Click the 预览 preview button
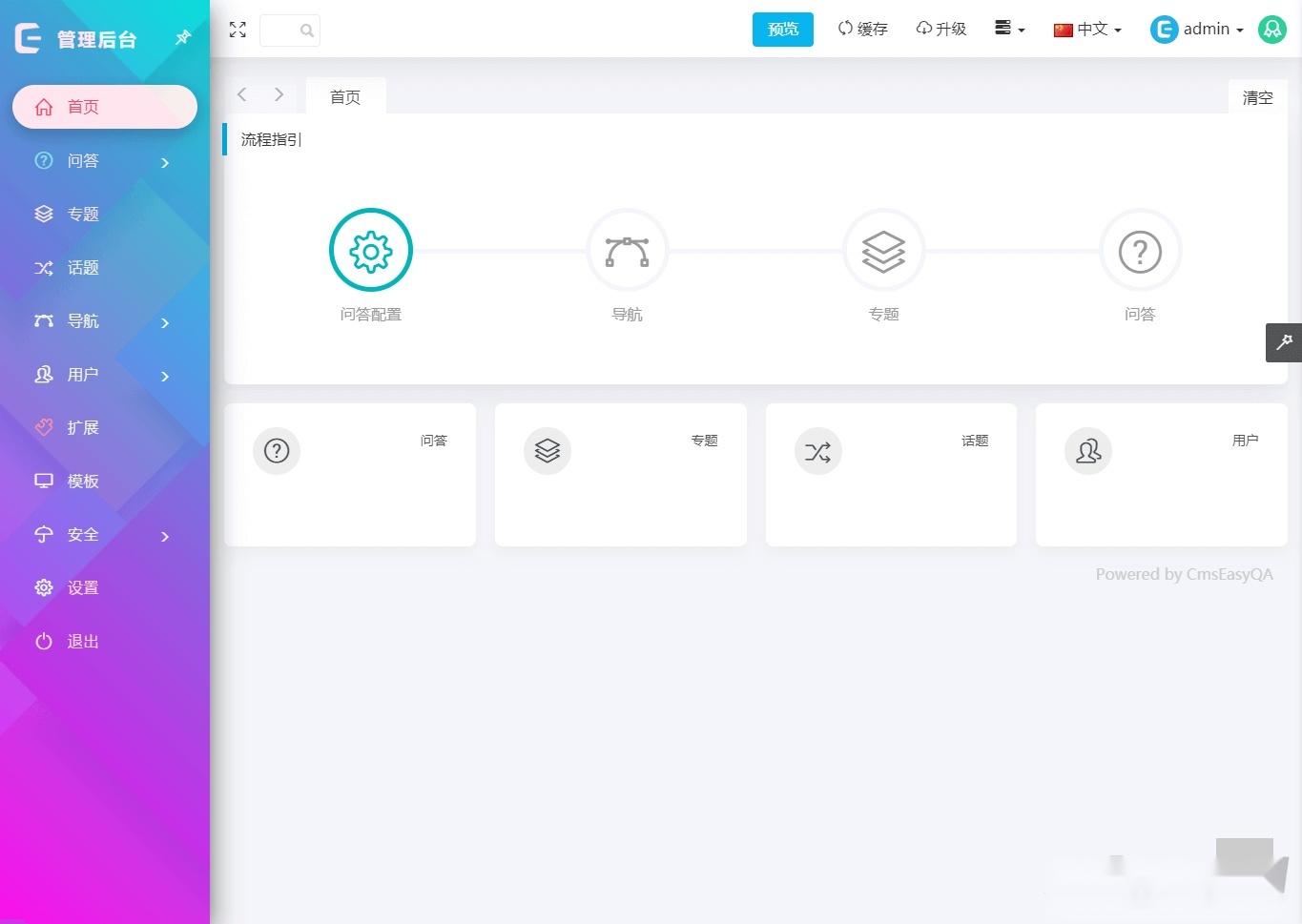 (782, 29)
